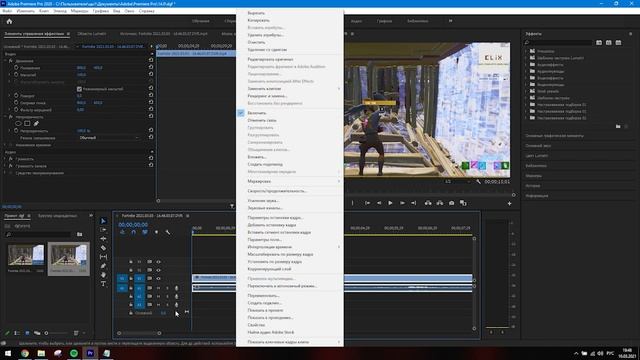Open the program monitor button editor plus
Viewport: 640px width, 360px height.
pos(509,203)
